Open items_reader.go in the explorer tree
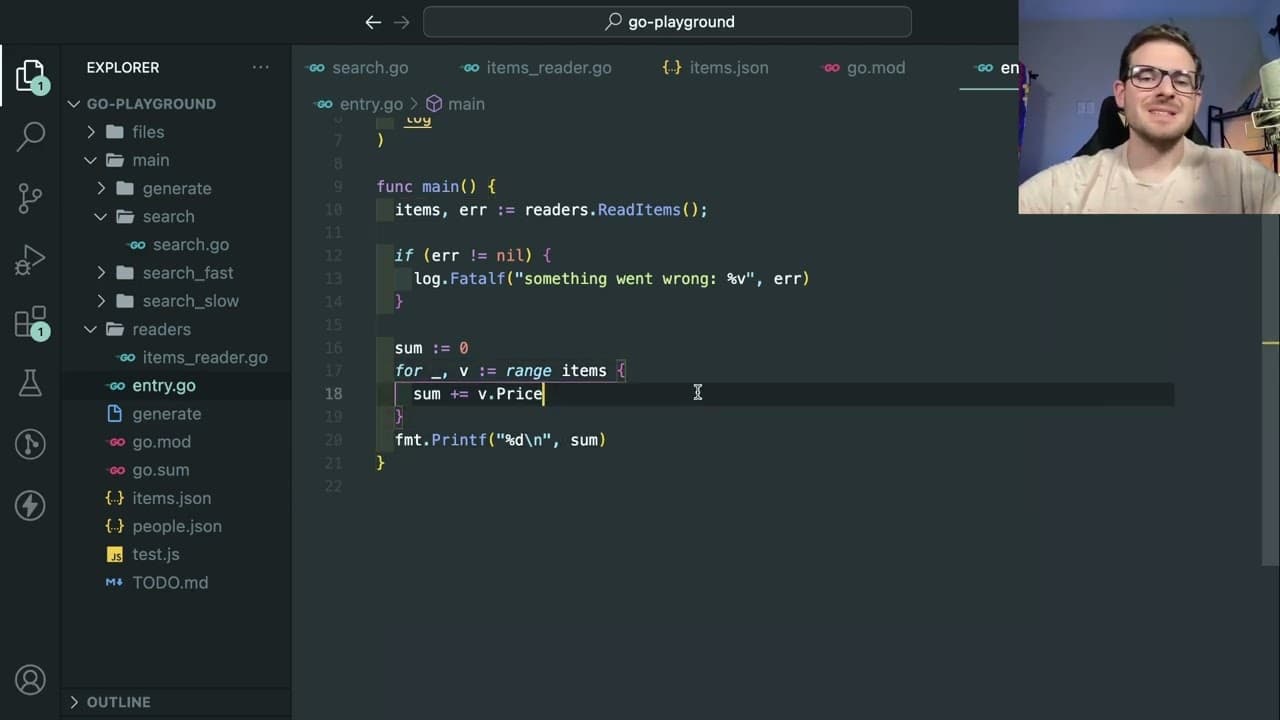 tap(205, 358)
